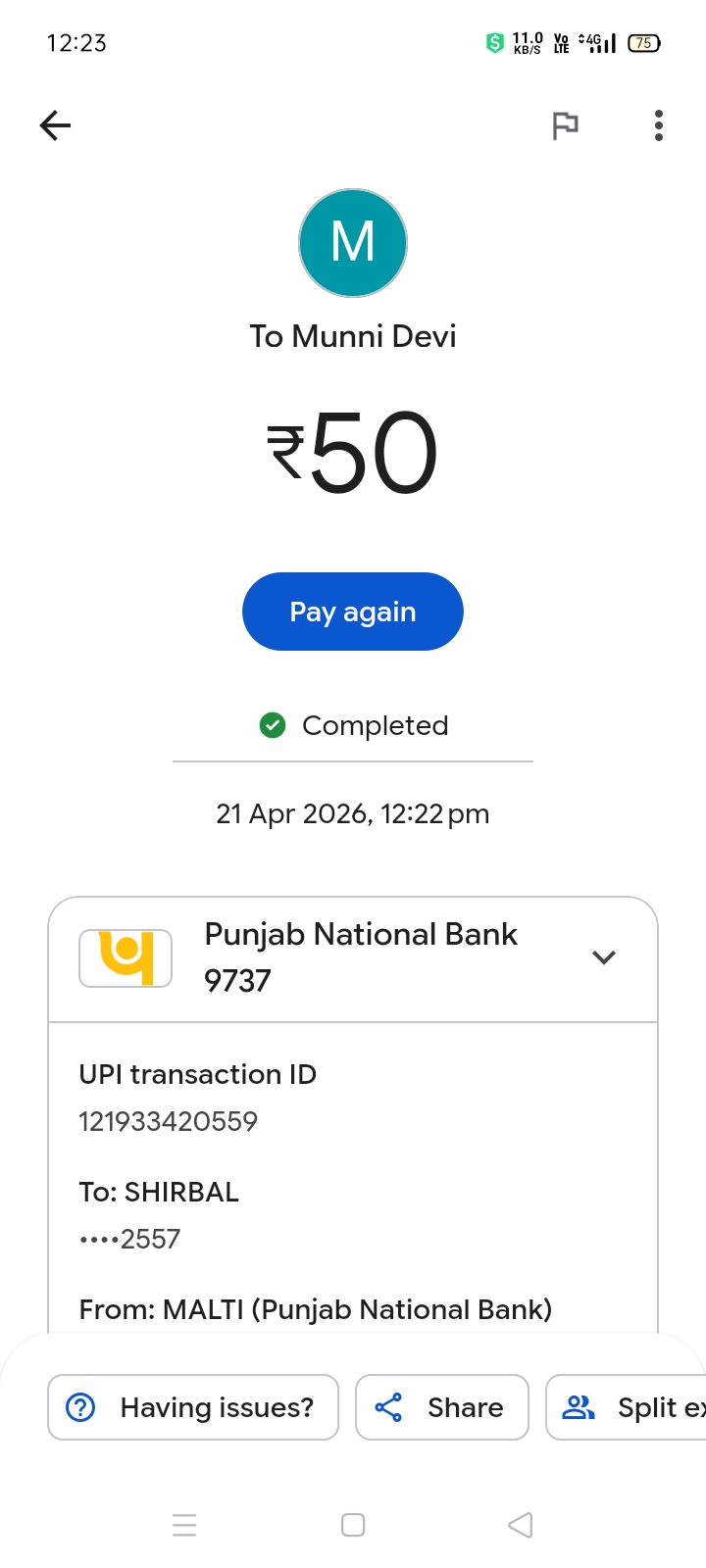Tap the Punjab National Bank logo
This screenshot has height=1568, width=706.
(126, 957)
